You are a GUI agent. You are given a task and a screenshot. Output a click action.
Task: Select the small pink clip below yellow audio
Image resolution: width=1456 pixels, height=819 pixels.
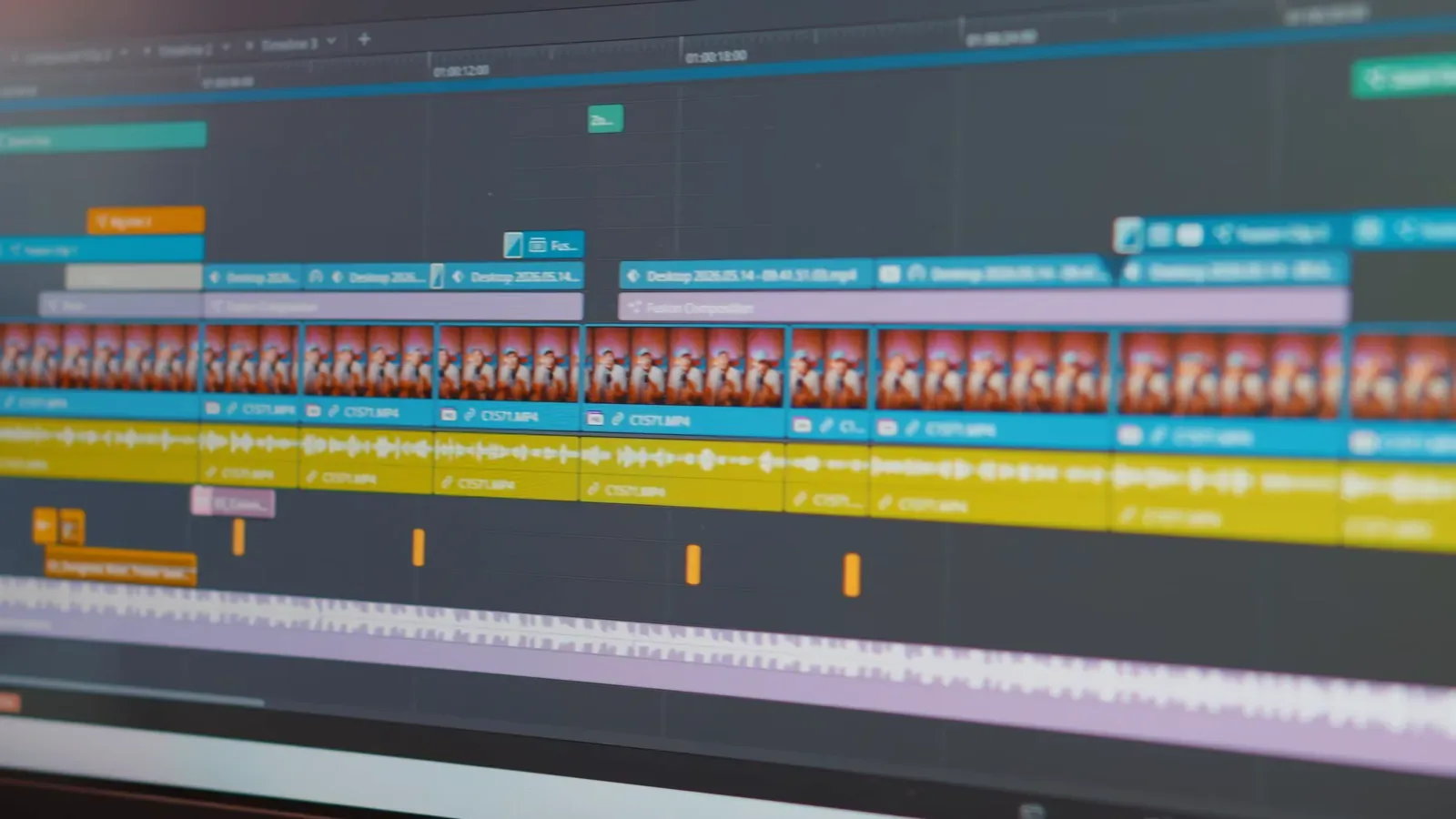233,502
